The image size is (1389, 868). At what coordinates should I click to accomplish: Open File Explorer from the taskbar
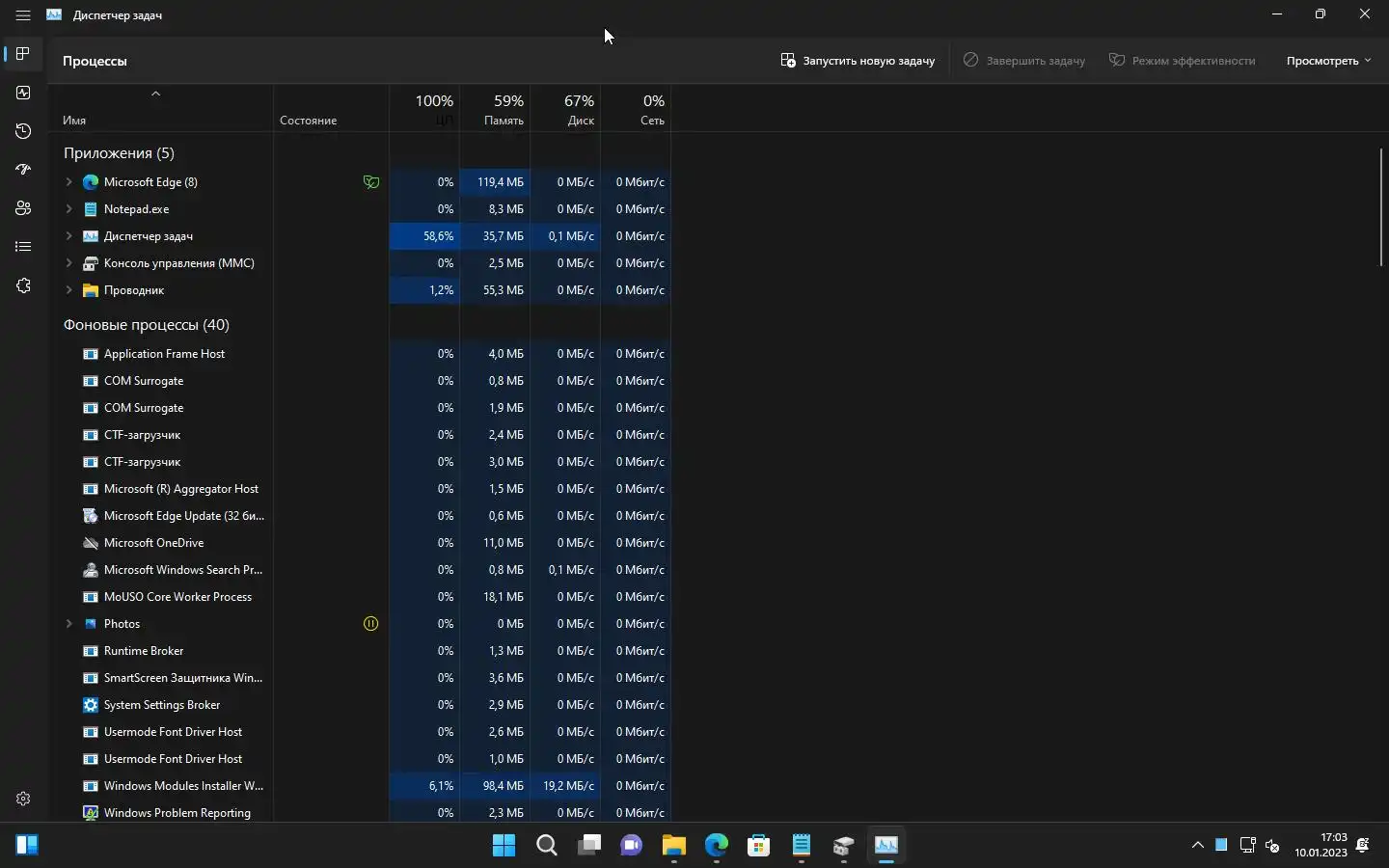tap(673, 846)
